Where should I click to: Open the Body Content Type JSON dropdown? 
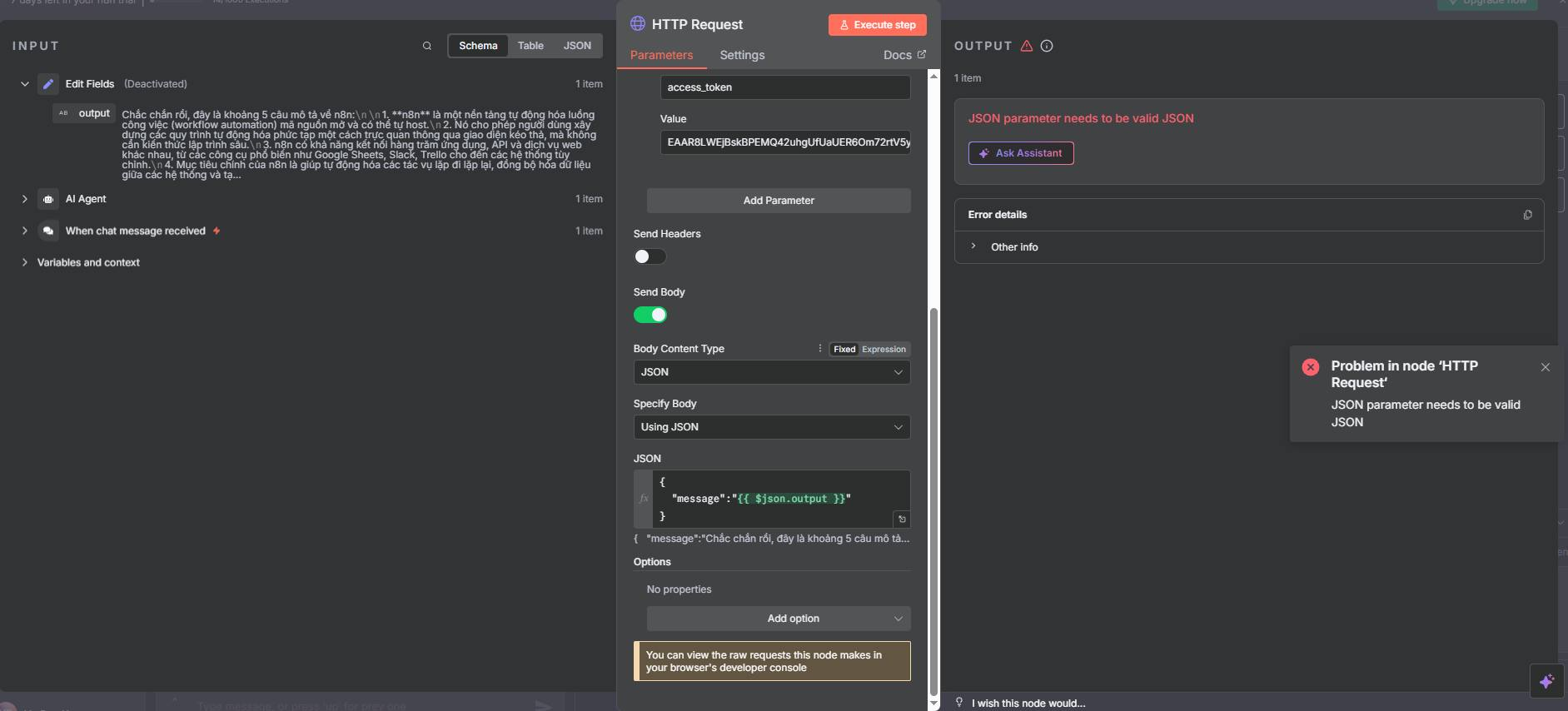click(771, 372)
